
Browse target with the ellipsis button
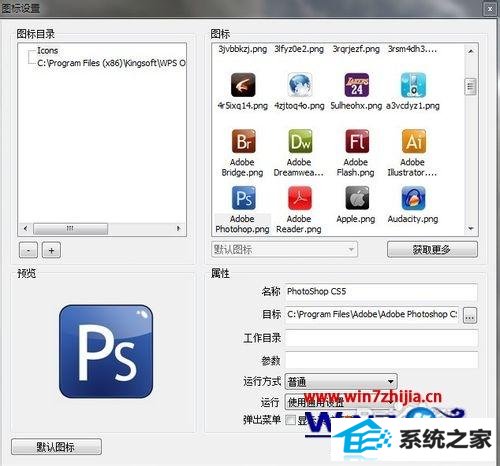coord(470,315)
